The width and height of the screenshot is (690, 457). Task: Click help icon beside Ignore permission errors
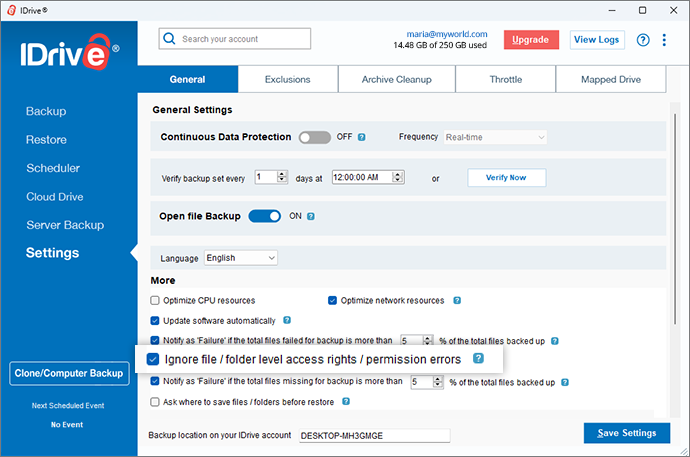pyautogui.click(x=478, y=358)
